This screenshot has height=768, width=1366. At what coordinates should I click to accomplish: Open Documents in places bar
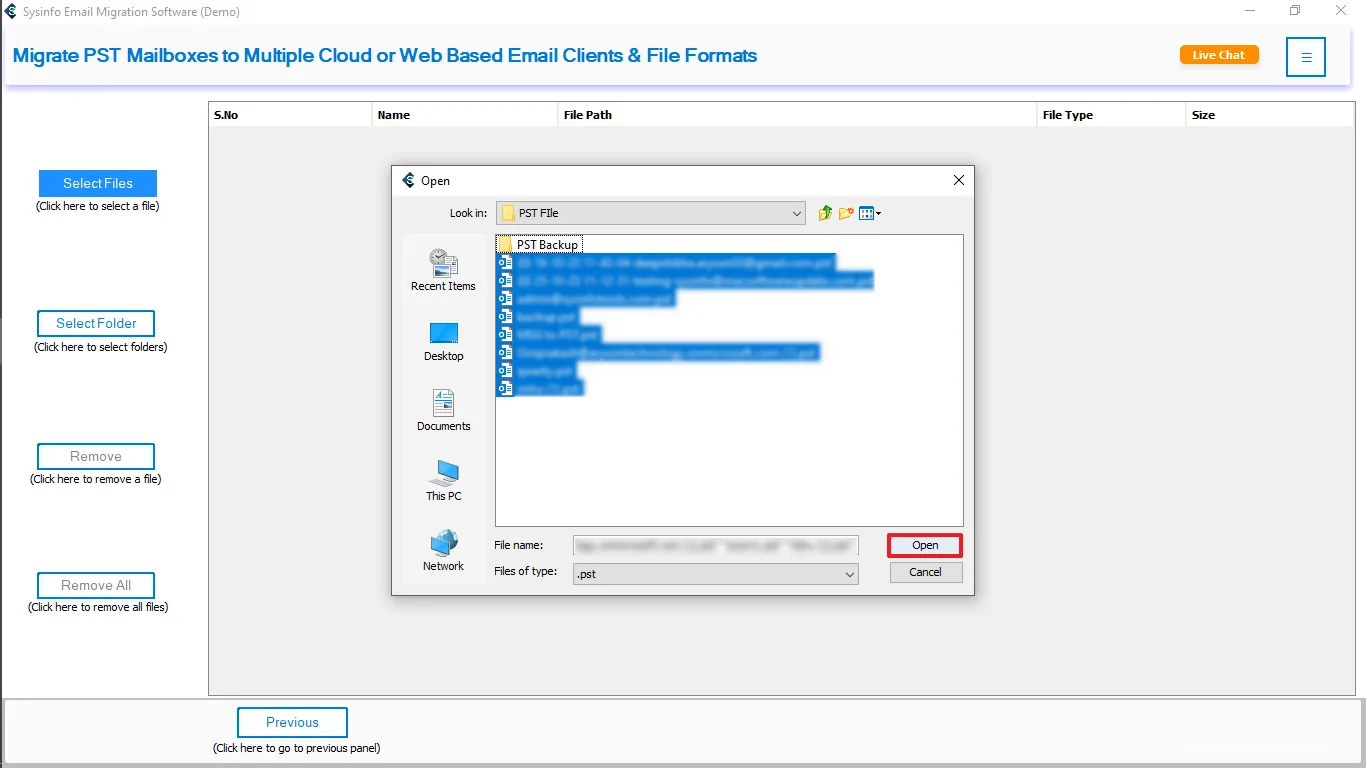(x=443, y=411)
